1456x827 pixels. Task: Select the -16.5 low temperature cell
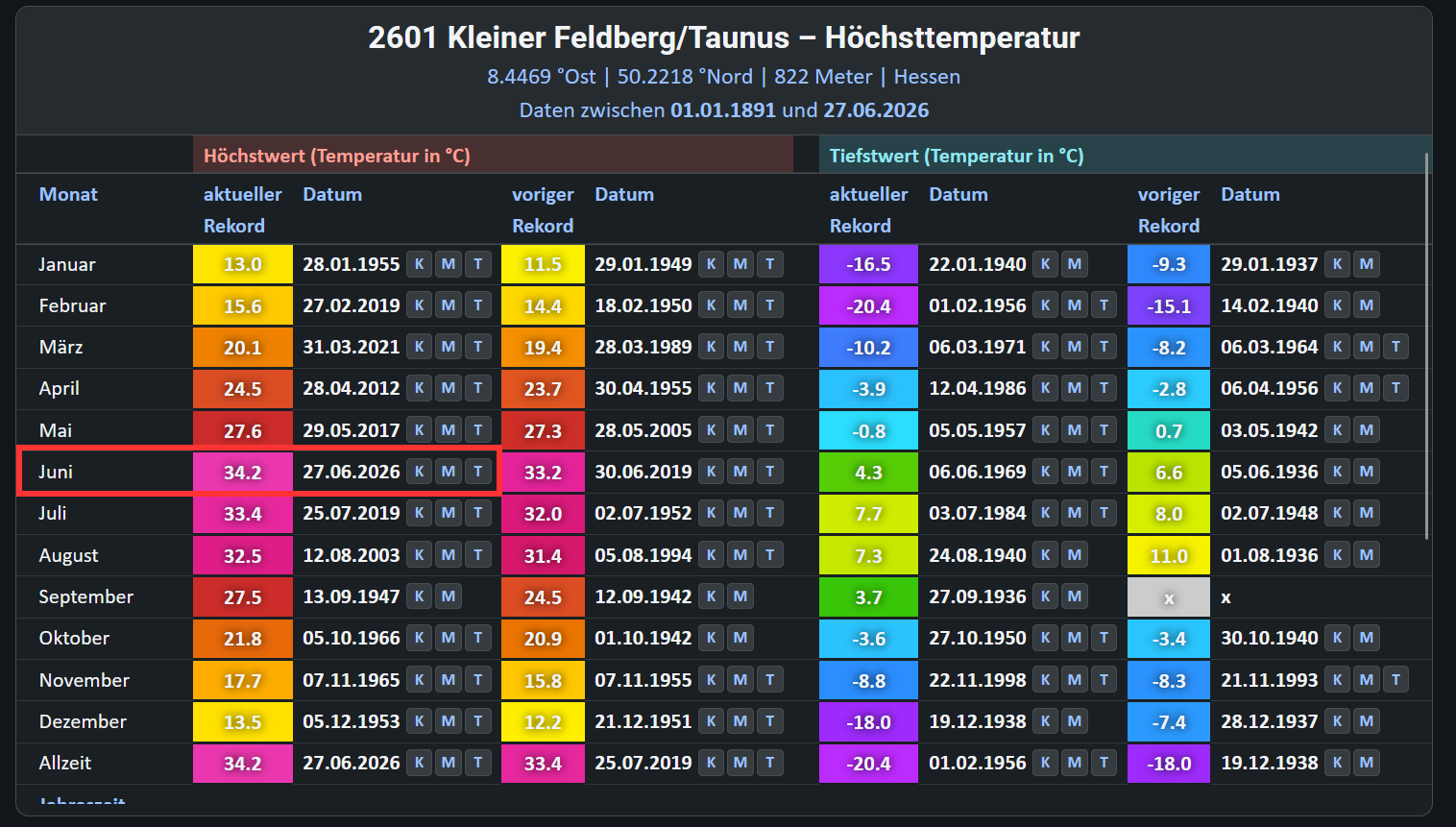click(869, 264)
